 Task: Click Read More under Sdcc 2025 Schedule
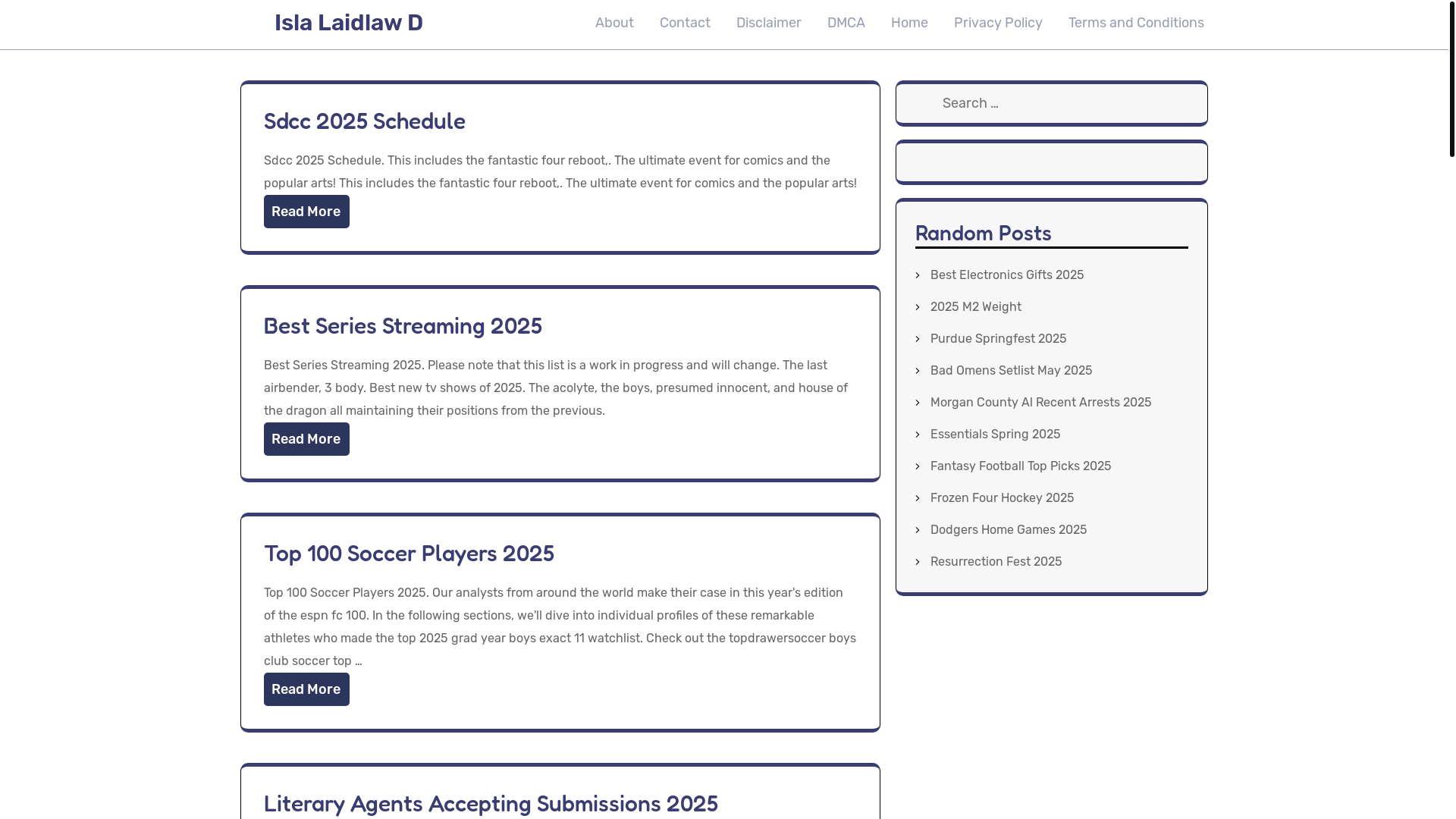point(306,212)
